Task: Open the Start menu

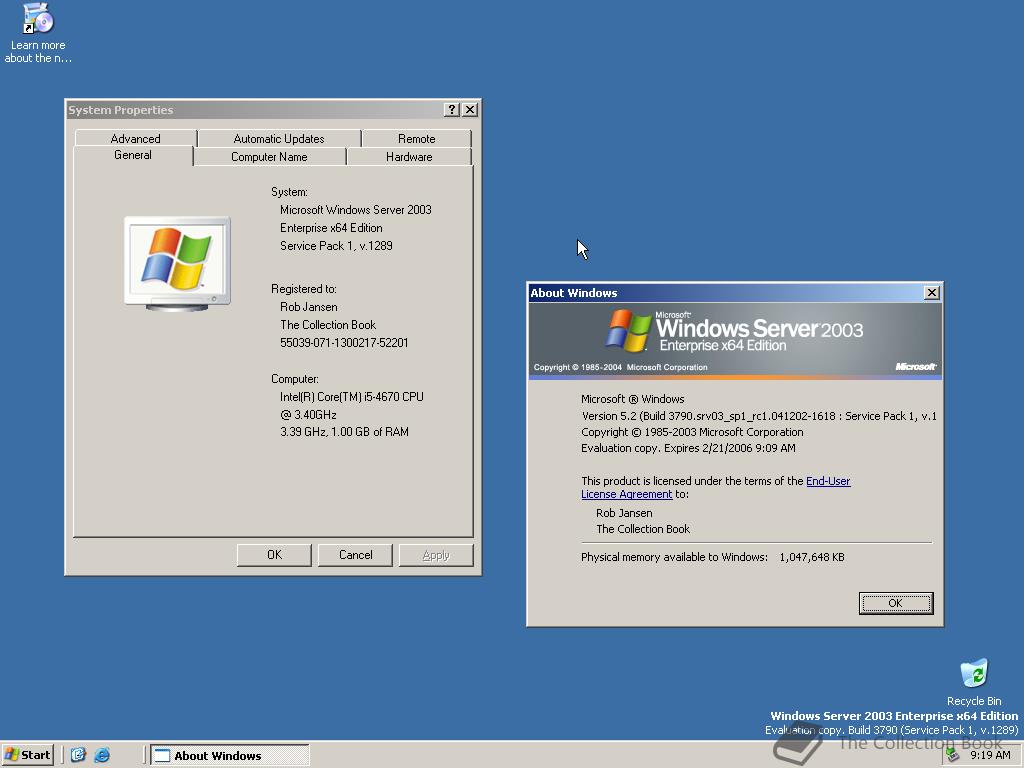Action: tap(27, 755)
